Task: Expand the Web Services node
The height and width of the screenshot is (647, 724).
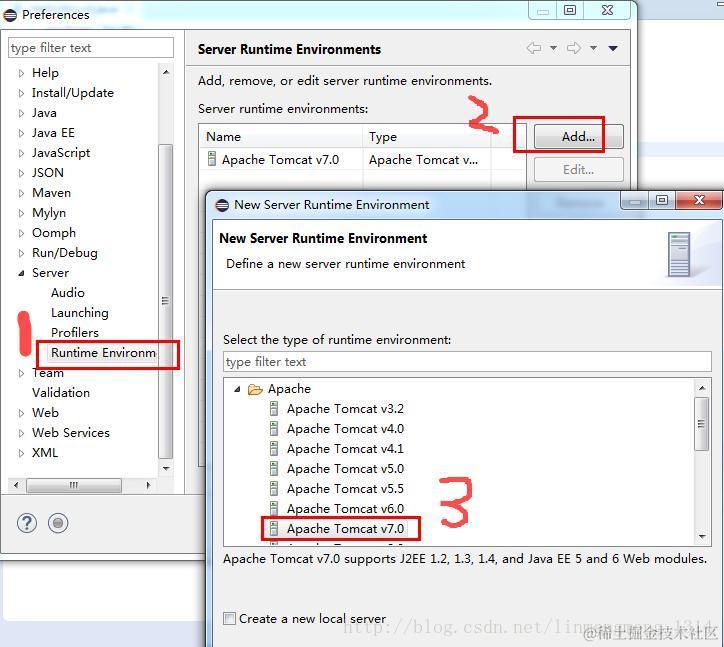Action: [x=21, y=433]
